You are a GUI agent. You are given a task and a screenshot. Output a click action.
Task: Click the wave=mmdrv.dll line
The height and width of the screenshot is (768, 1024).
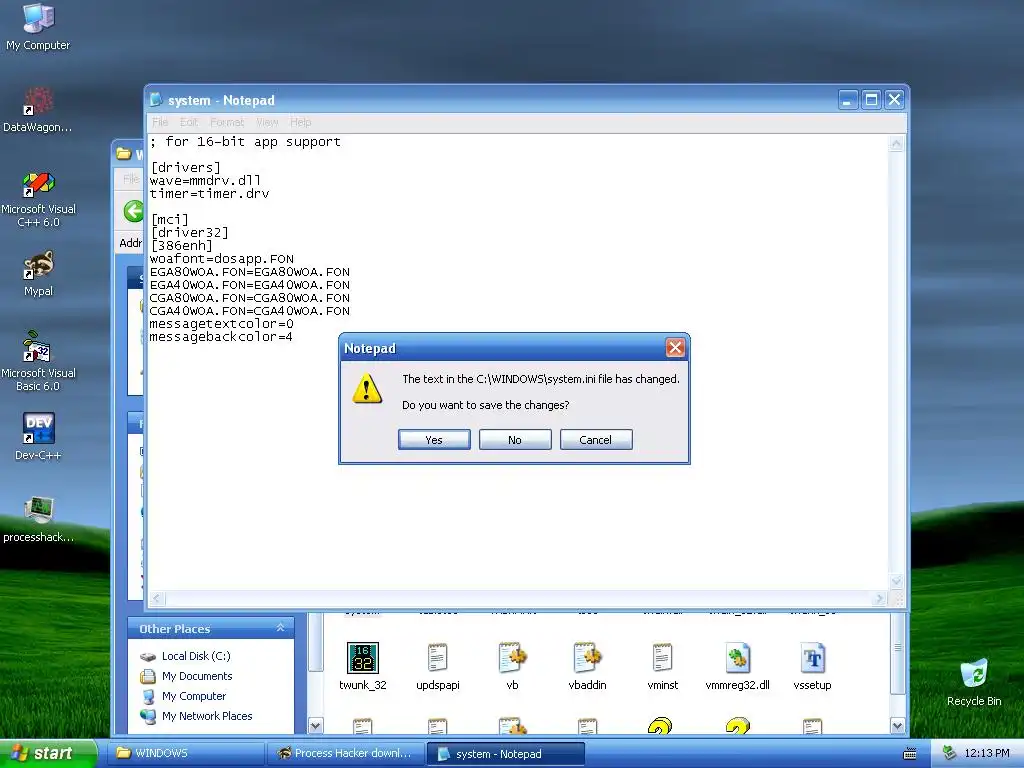(x=205, y=180)
